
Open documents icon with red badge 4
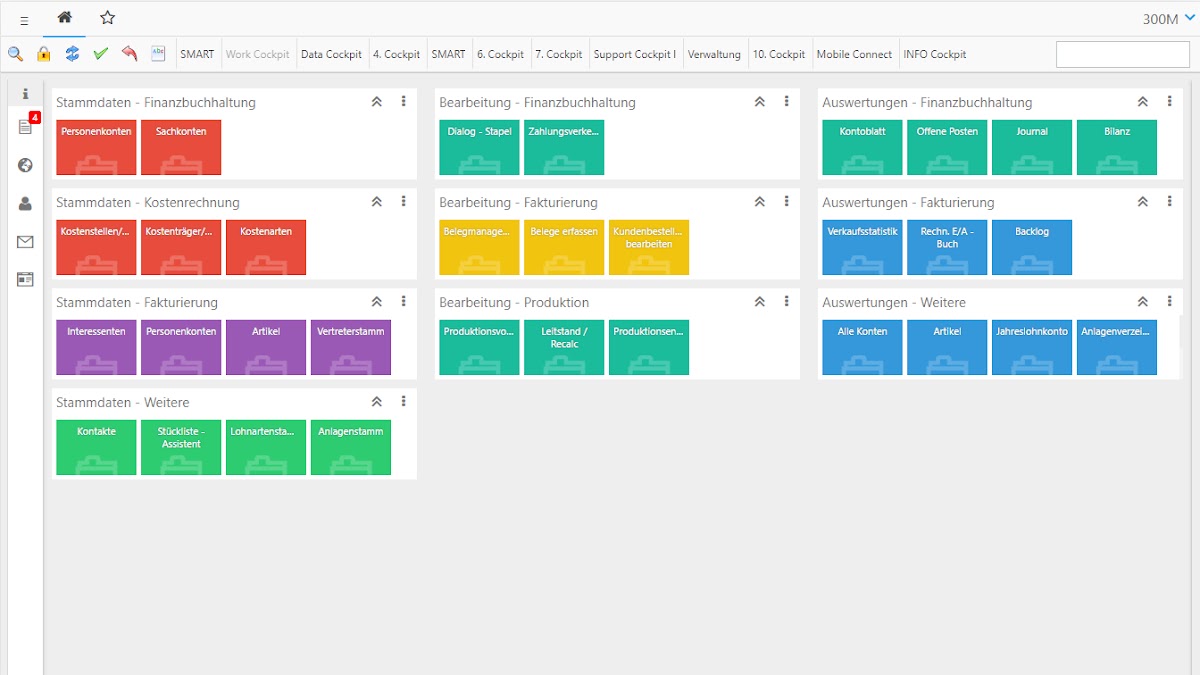25,127
